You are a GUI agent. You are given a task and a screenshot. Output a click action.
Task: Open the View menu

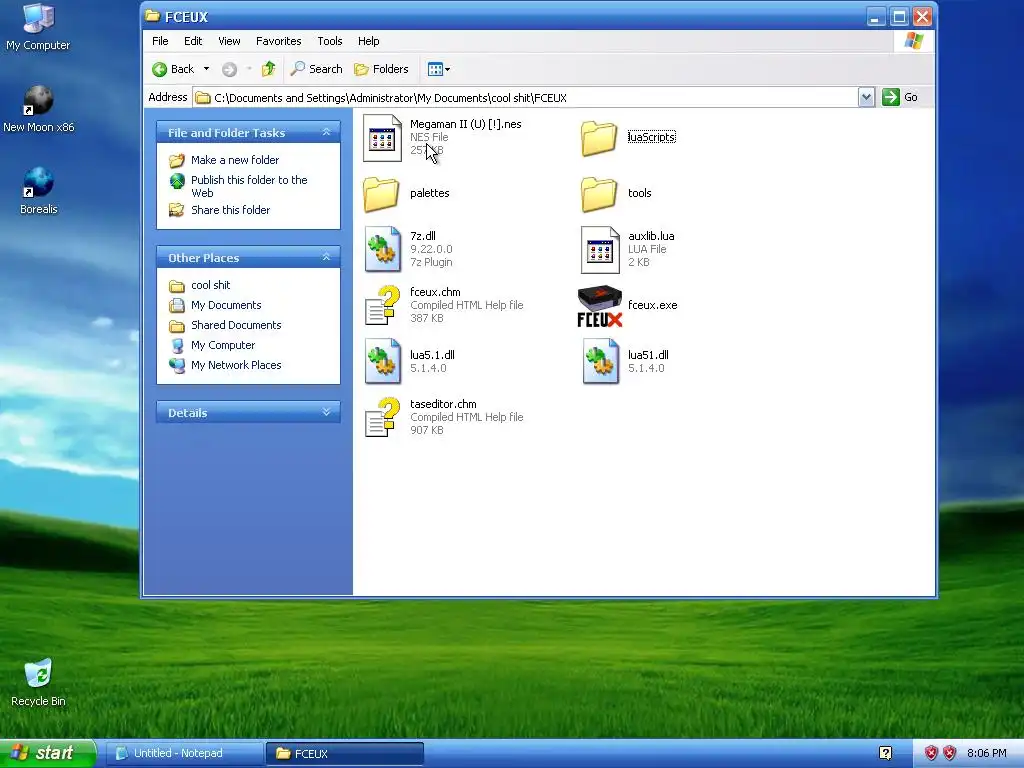pyautogui.click(x=229, y=41)
